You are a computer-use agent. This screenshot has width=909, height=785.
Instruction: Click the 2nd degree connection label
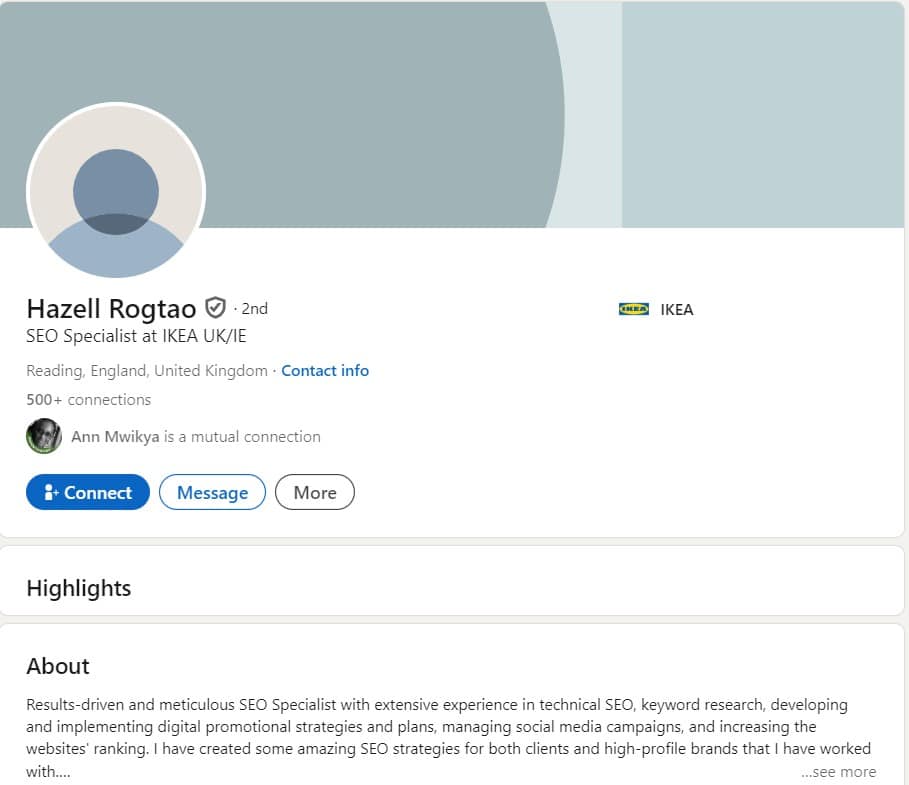coord(254,309)
